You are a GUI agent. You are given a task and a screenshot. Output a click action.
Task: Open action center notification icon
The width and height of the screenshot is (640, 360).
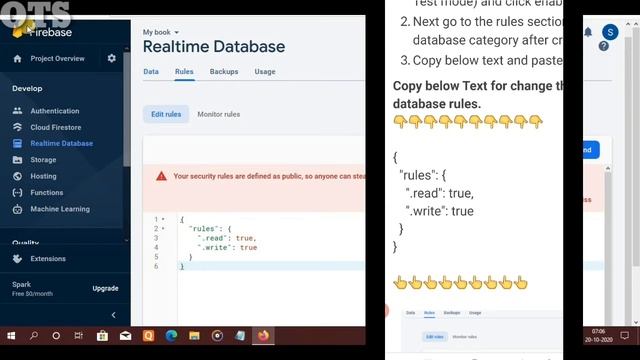pos(624,336)
